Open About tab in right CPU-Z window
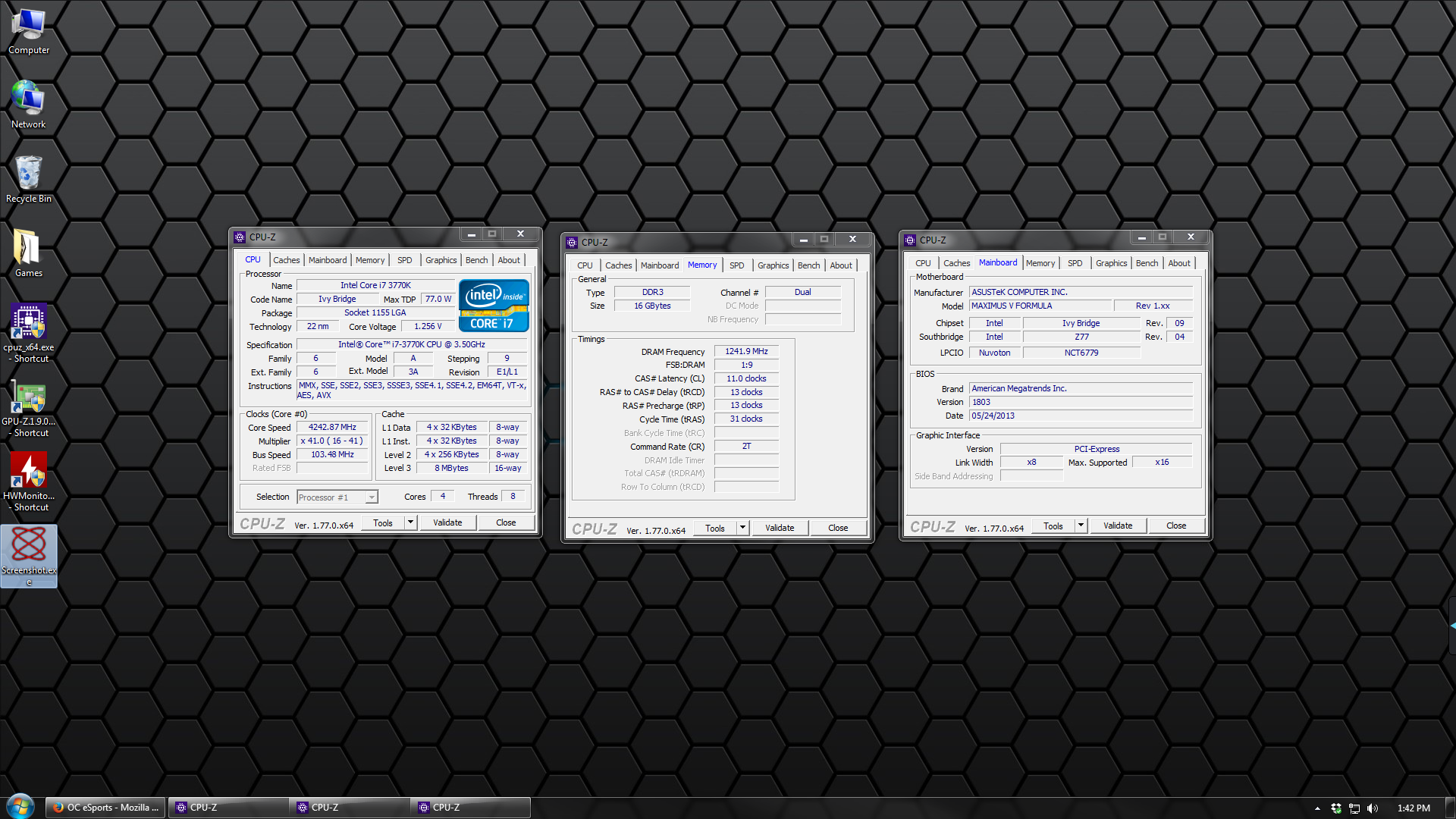1456x819 pixels. [1179, 263]
